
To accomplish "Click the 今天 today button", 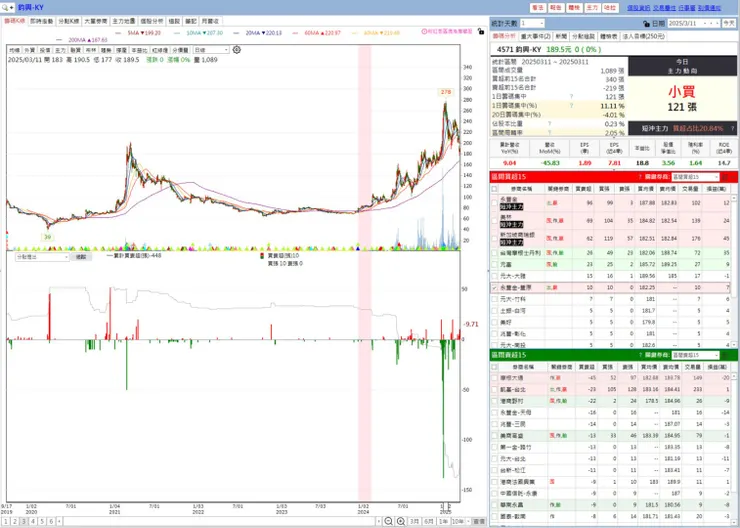I will click(x=728, y=24).
